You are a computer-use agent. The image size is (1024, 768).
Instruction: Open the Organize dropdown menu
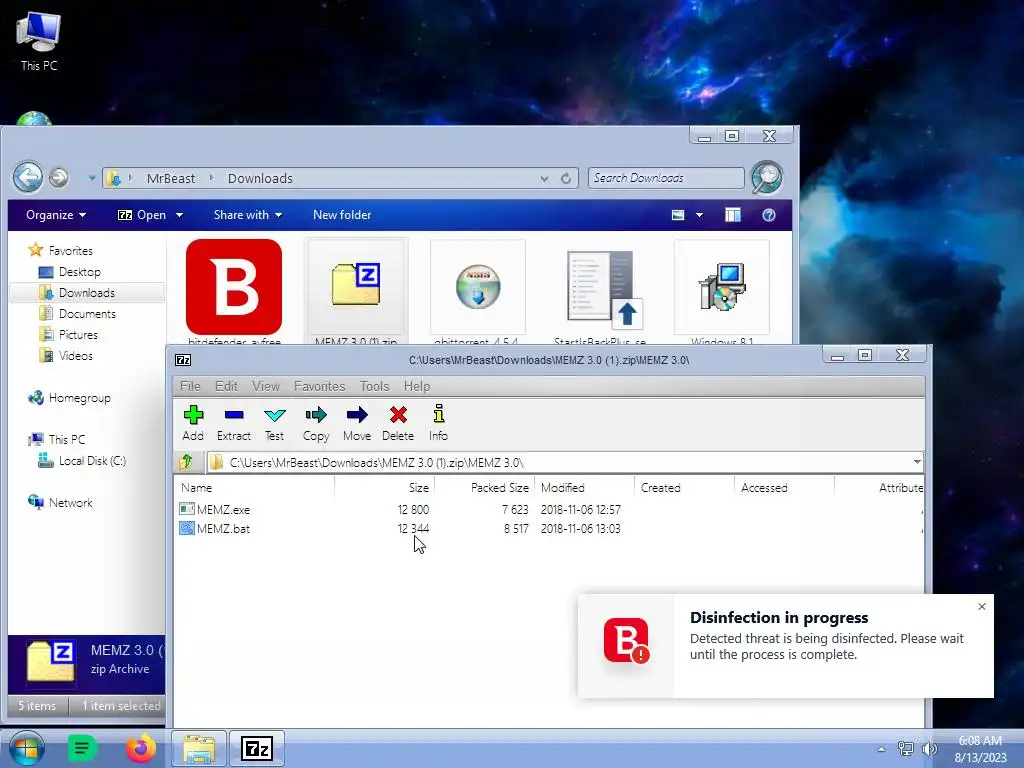(x=56, y=215)
